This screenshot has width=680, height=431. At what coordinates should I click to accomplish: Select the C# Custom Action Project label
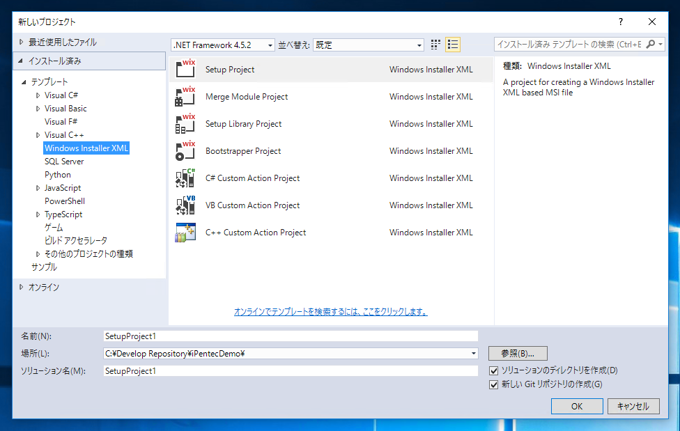252,178
